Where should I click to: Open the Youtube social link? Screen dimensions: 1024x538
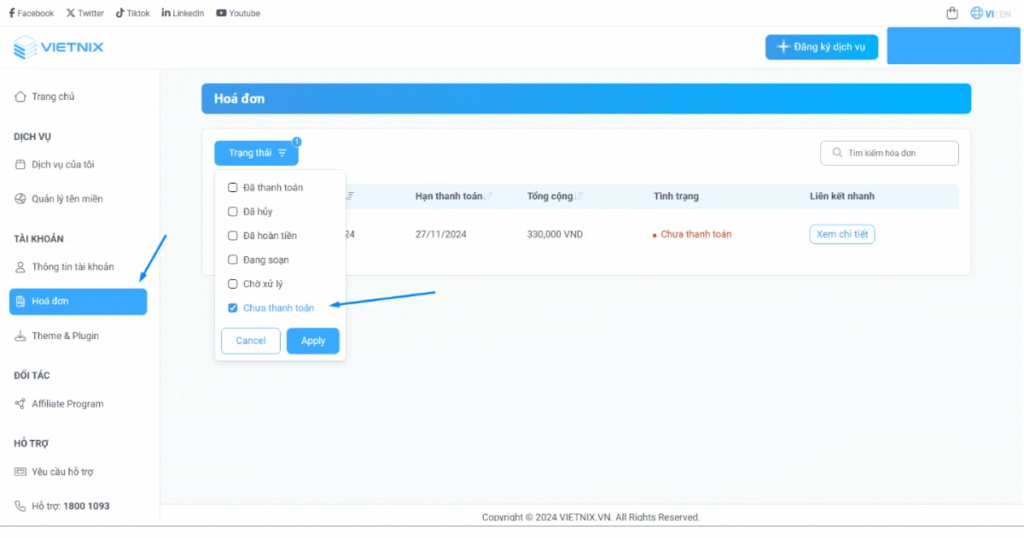tap(238, 13)
